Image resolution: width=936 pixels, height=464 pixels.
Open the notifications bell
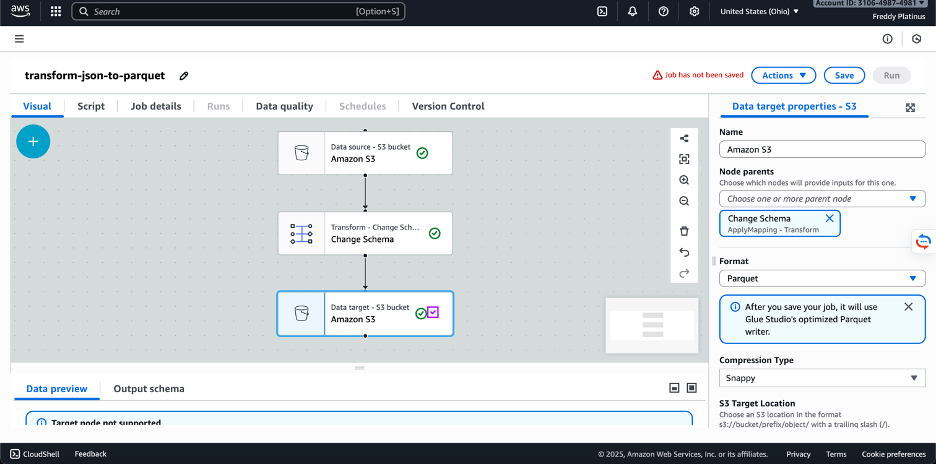pyautogui.click(x=633, y=11)
